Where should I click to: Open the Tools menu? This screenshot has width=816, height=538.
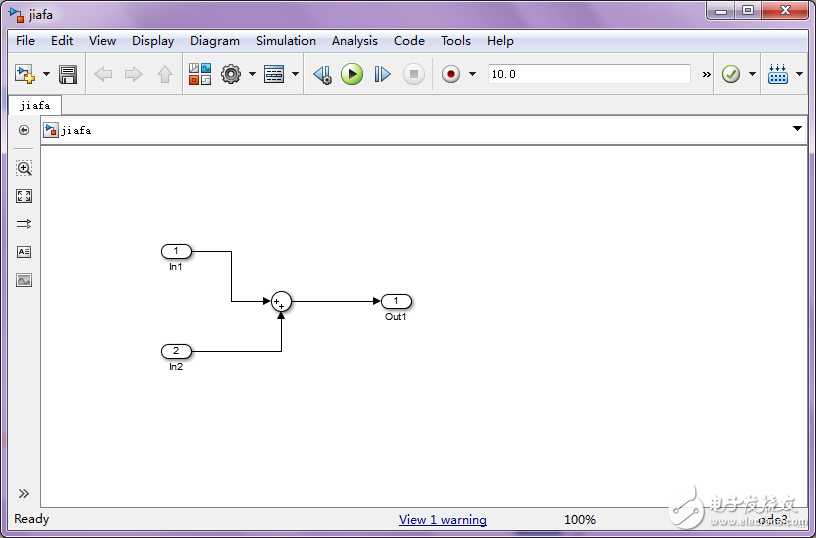click(456, 41)
